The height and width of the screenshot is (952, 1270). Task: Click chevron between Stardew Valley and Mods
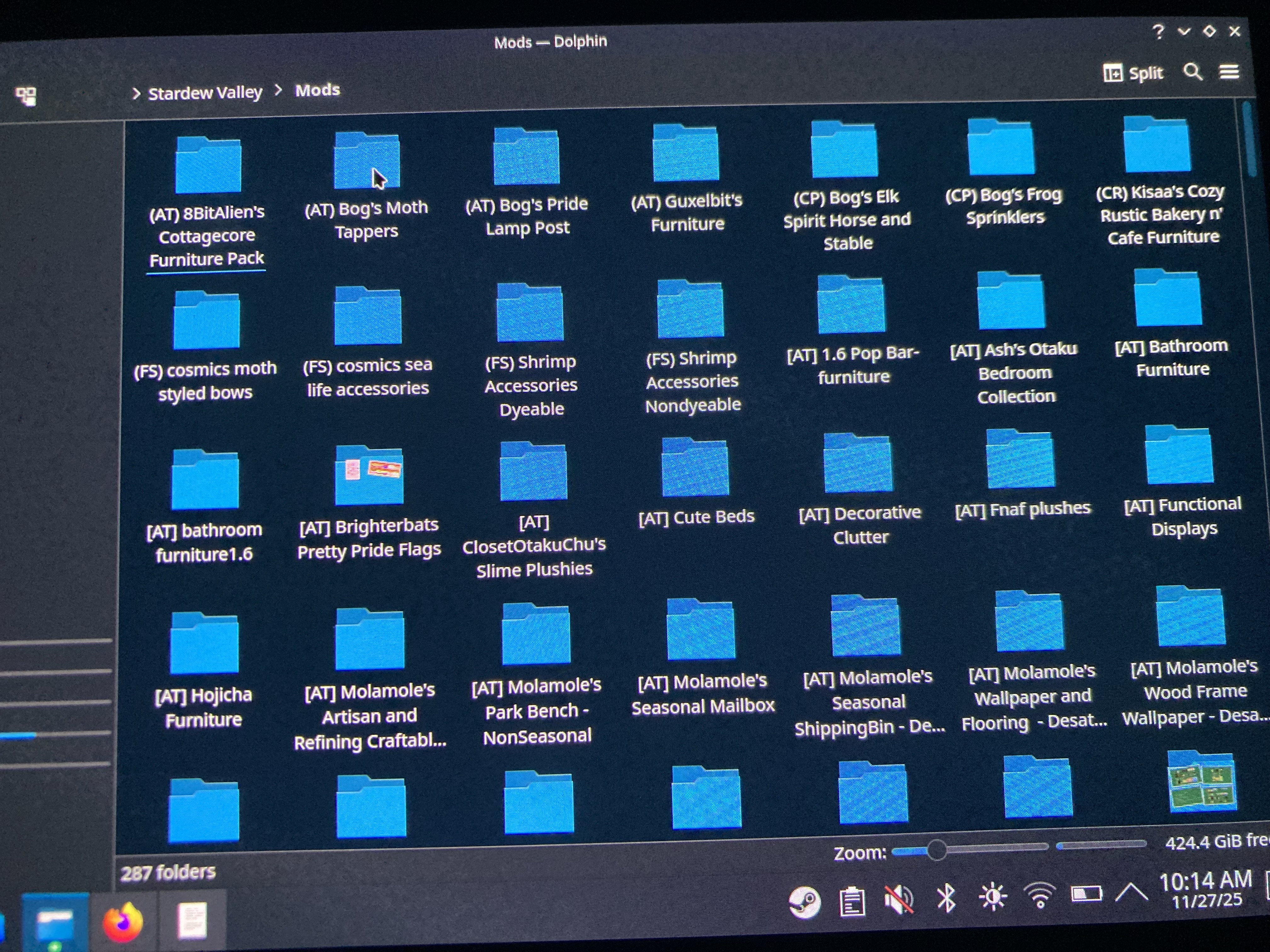point(278,90)
